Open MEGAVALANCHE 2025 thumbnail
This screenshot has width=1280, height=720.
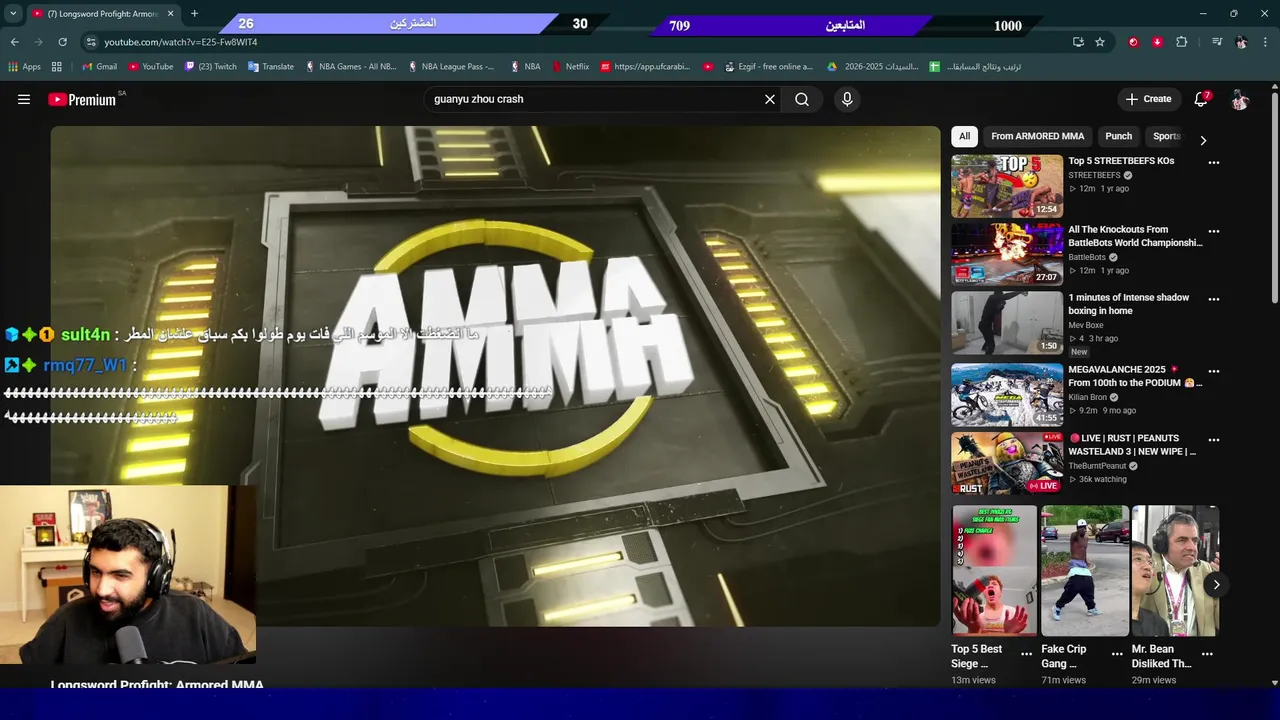(x=1007, y=394)
